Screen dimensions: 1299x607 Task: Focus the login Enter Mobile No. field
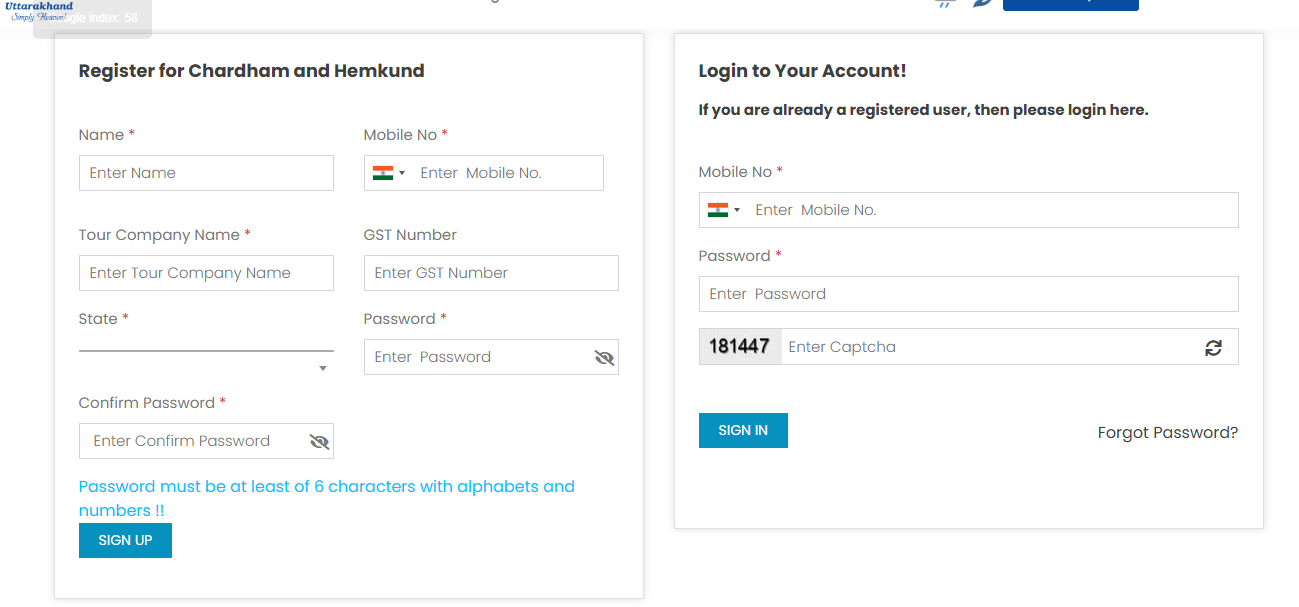990,210
